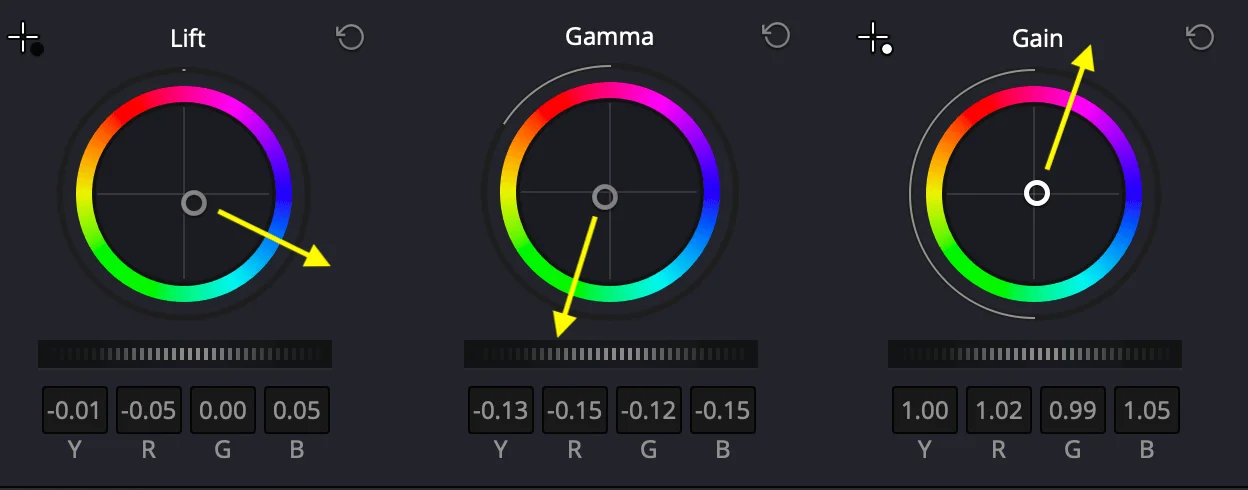Click the Lift wheel center control point
This screenshot has height=490, width=1248.
194,203
